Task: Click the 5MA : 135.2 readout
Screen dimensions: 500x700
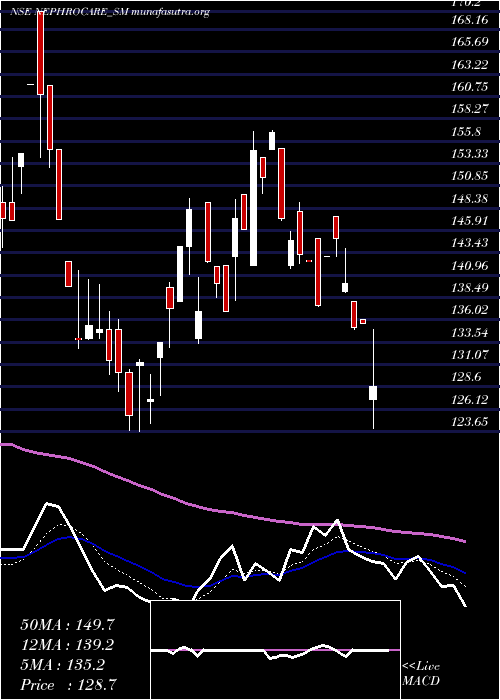Action: 62,665
